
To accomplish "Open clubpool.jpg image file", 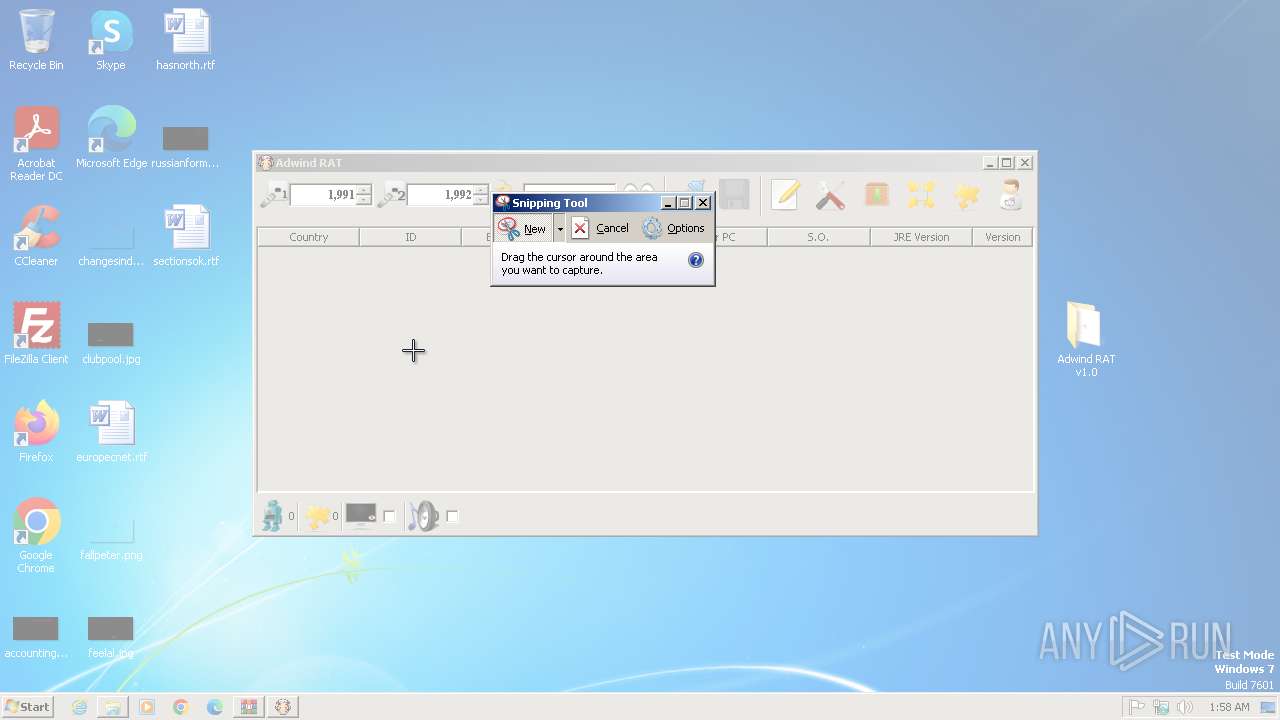I will click(x=111, y=341).
